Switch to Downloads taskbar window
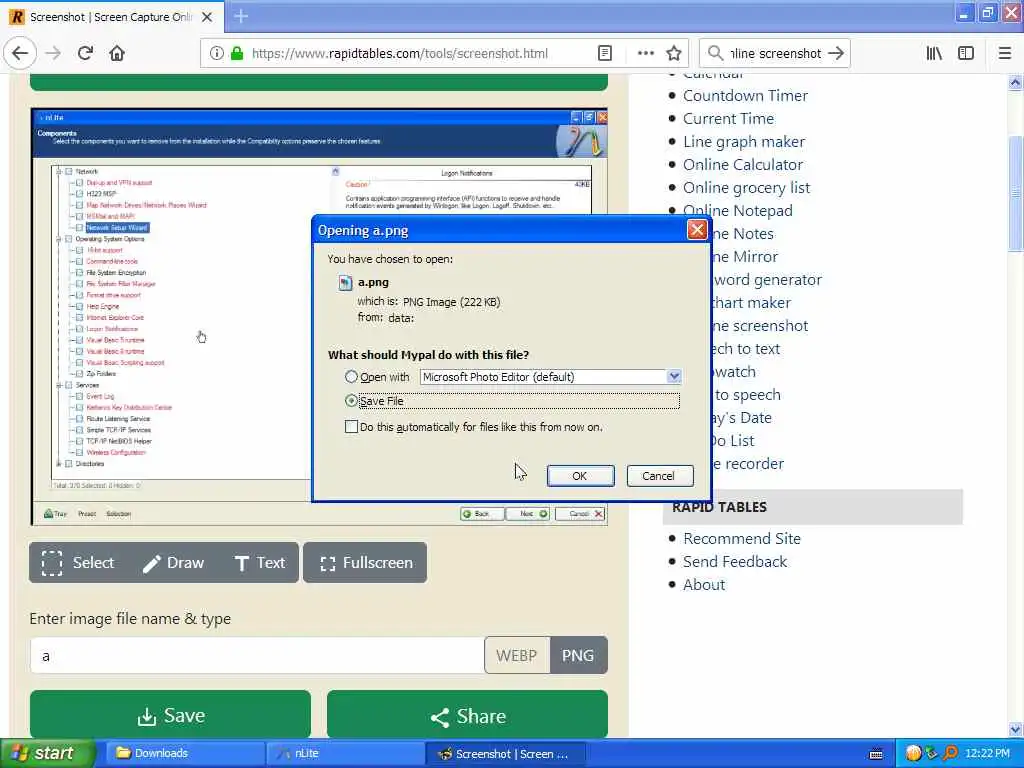This screenshot has width=1024, height=768. click(x=184, y=753)
